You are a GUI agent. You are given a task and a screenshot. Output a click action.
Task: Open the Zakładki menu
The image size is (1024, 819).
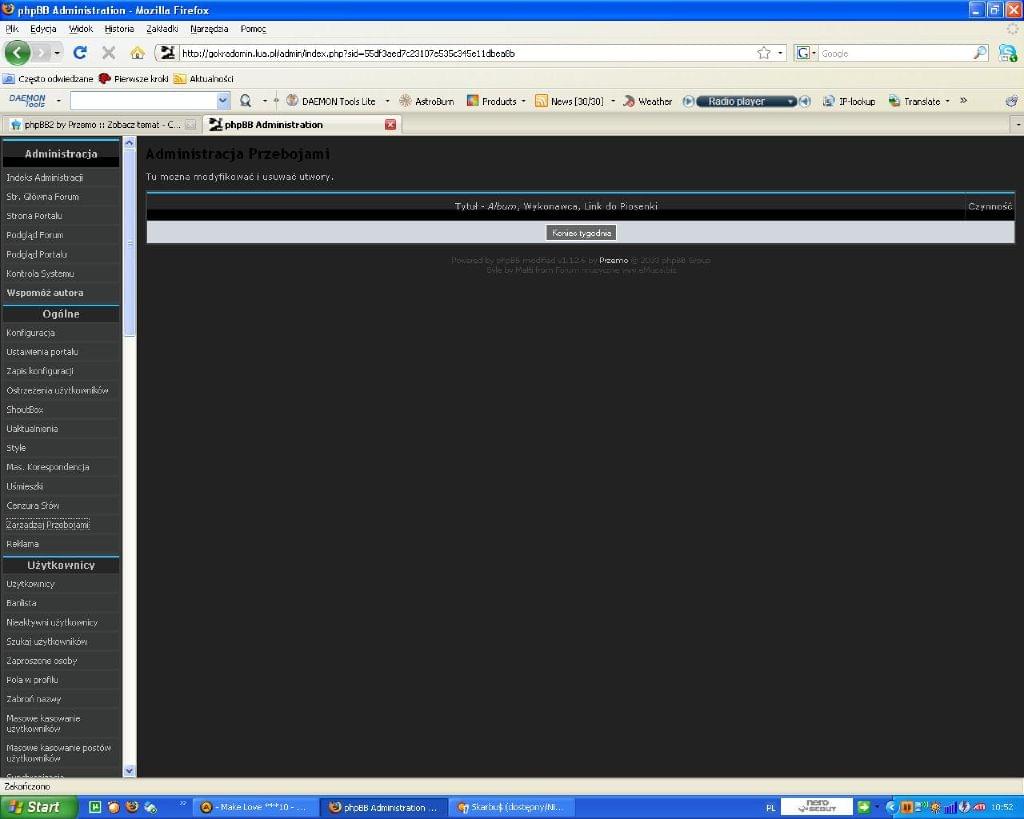click(162, 29)
